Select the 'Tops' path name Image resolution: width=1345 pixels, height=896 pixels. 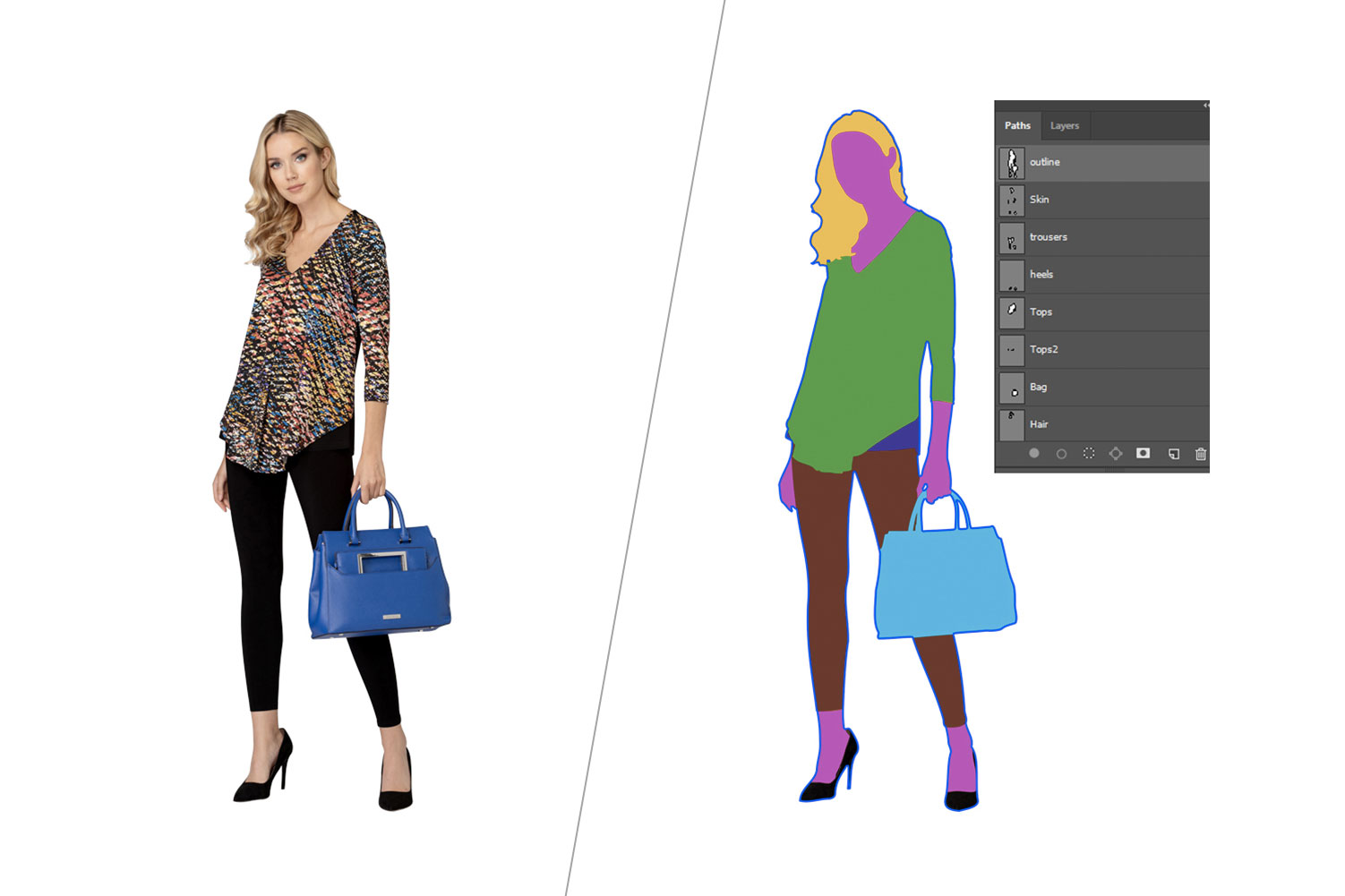click(1041, 312)
